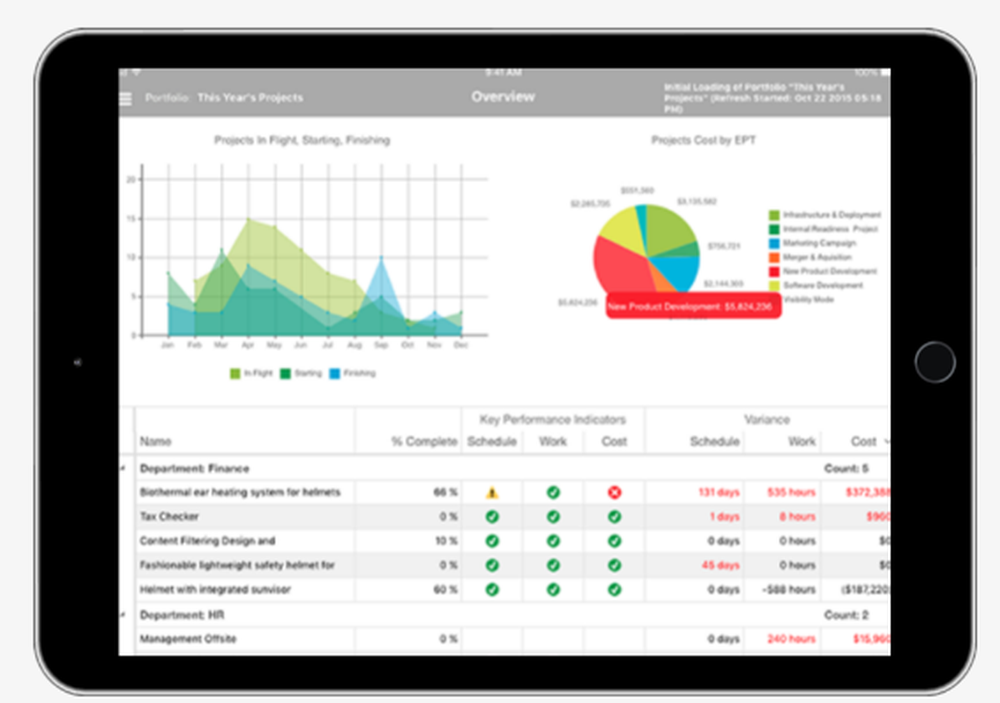1000x703 pixels.
Task: Open the Management Offsite project
Action: point(188,639)
